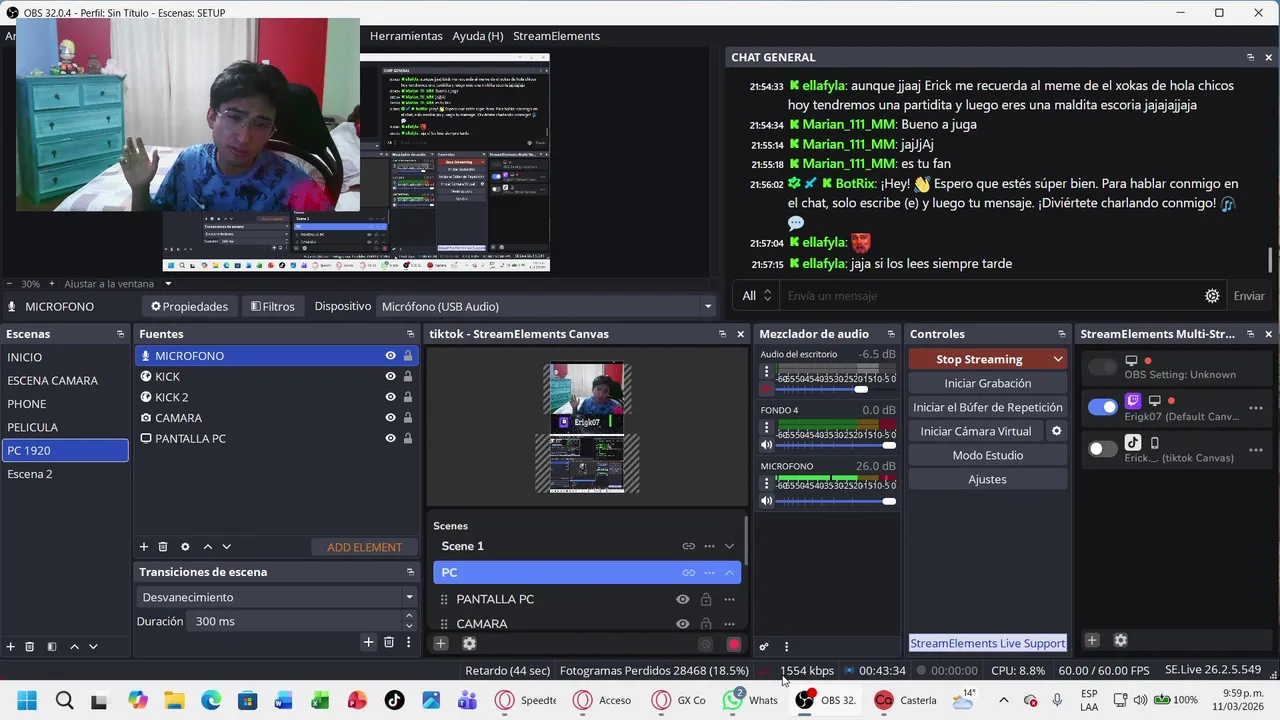The image size is (1280, 720).
Task: Open options menu for FONDO 4 audio
Action: point(767,427)
